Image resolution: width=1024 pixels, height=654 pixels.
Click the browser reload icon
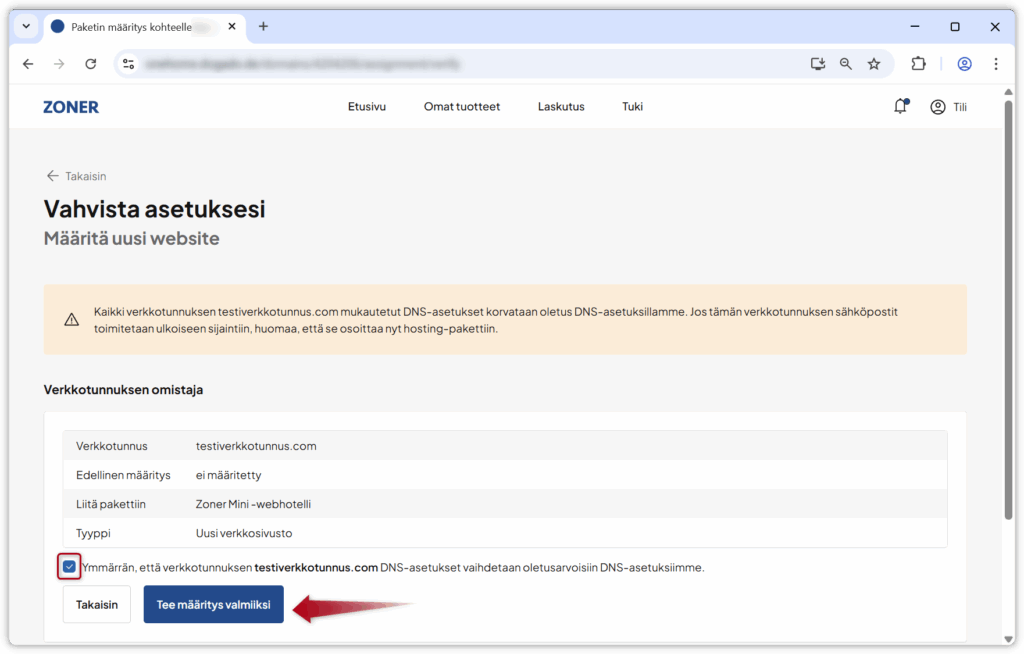tap(90, 64)
